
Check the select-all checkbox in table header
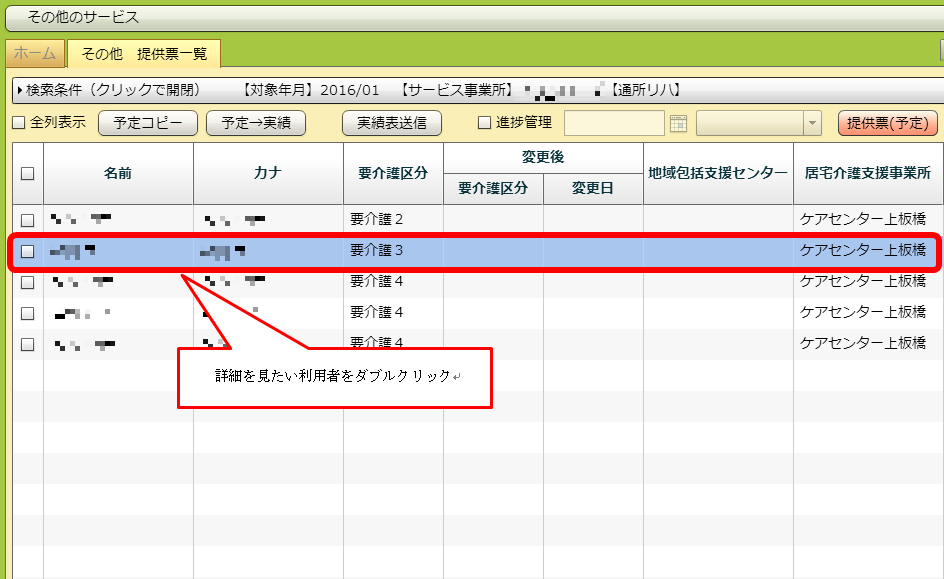click(x=28, y=173)
